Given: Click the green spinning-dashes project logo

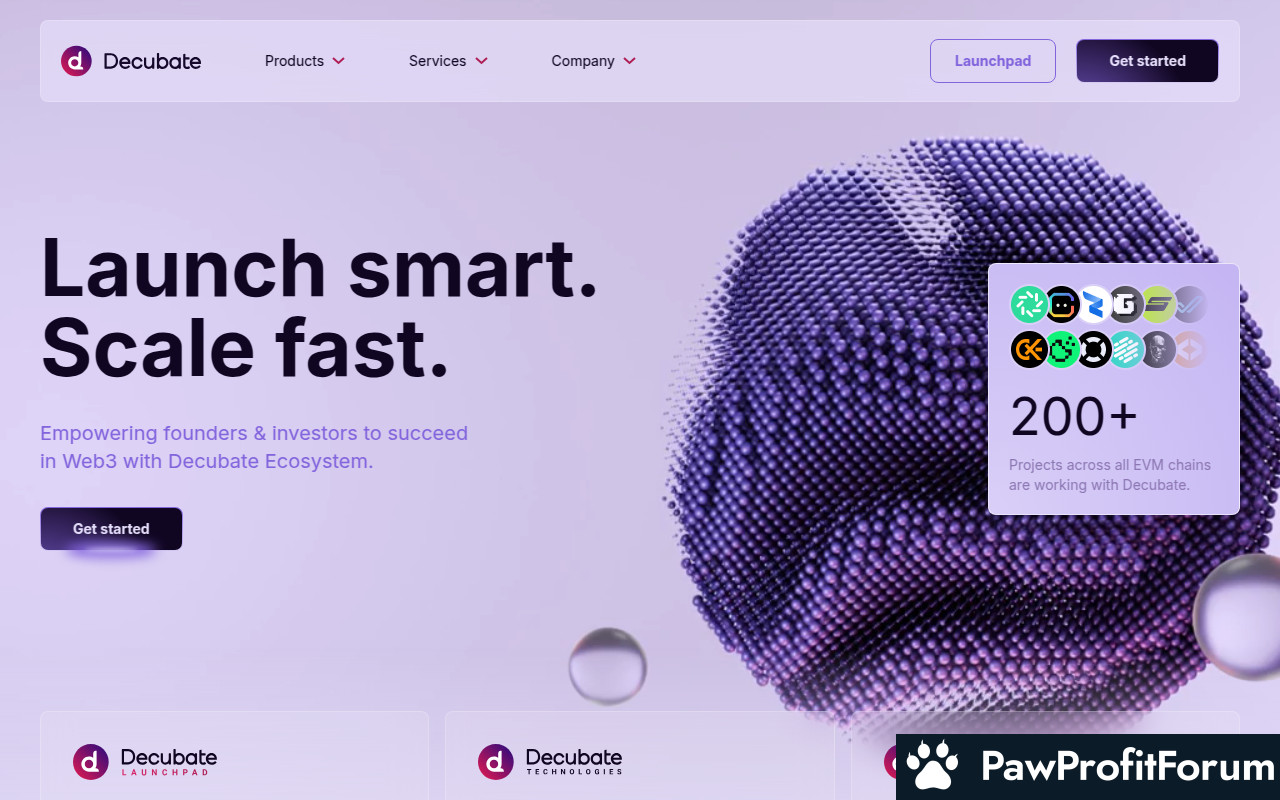Looking at the screenshot, I should tap(1028, 304).
